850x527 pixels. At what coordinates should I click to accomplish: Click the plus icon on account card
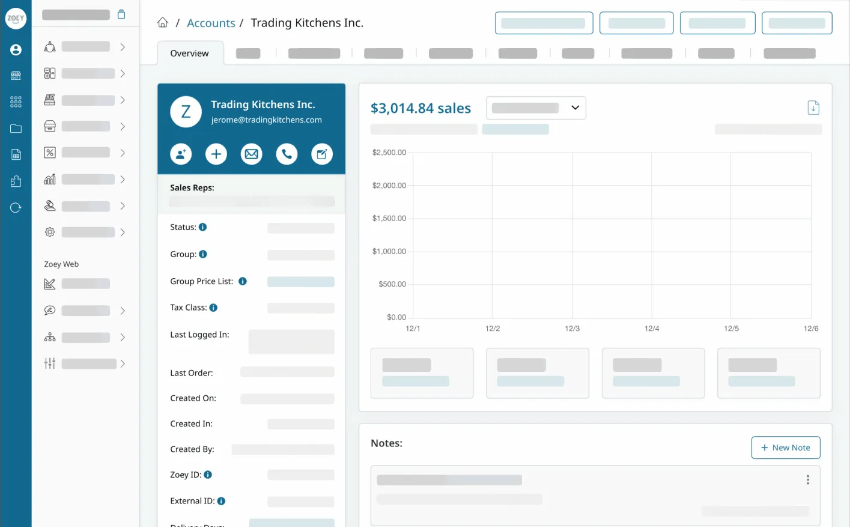click(x=216, y=154)
